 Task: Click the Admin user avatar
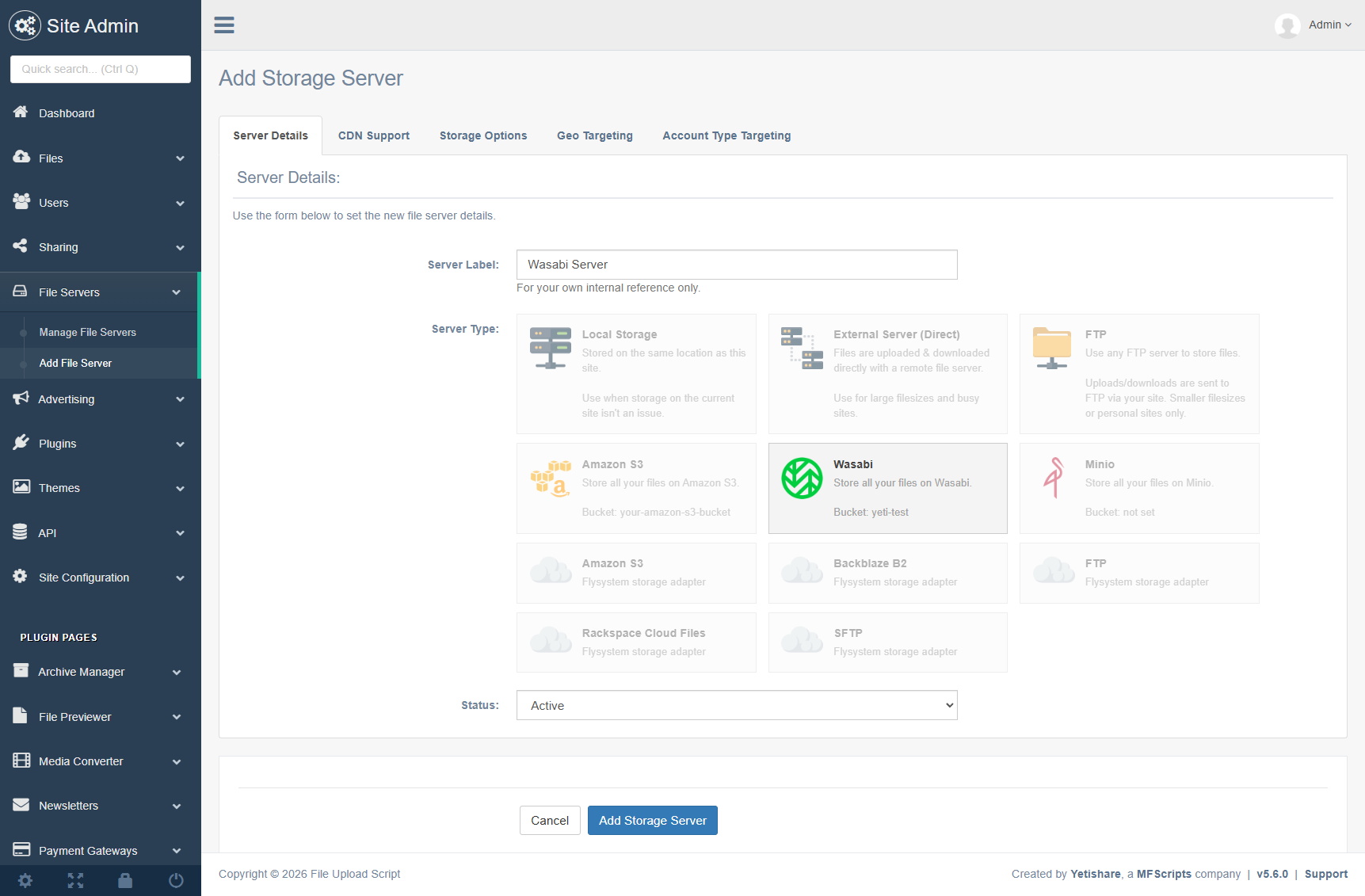coord(1287,25)
